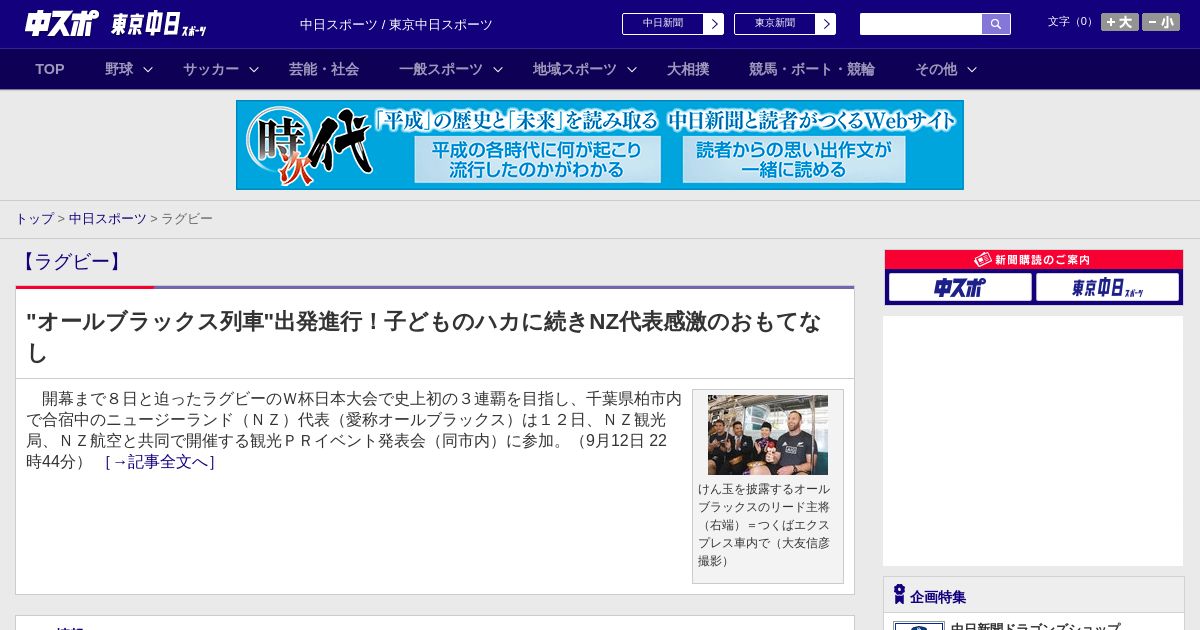1200x630 pixels.
Task: Open the 東京新聞 link button
Action: [x=775, y=24]
